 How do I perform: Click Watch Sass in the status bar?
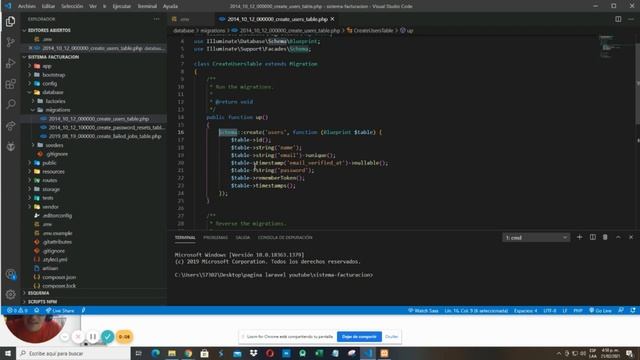point(423,311)
